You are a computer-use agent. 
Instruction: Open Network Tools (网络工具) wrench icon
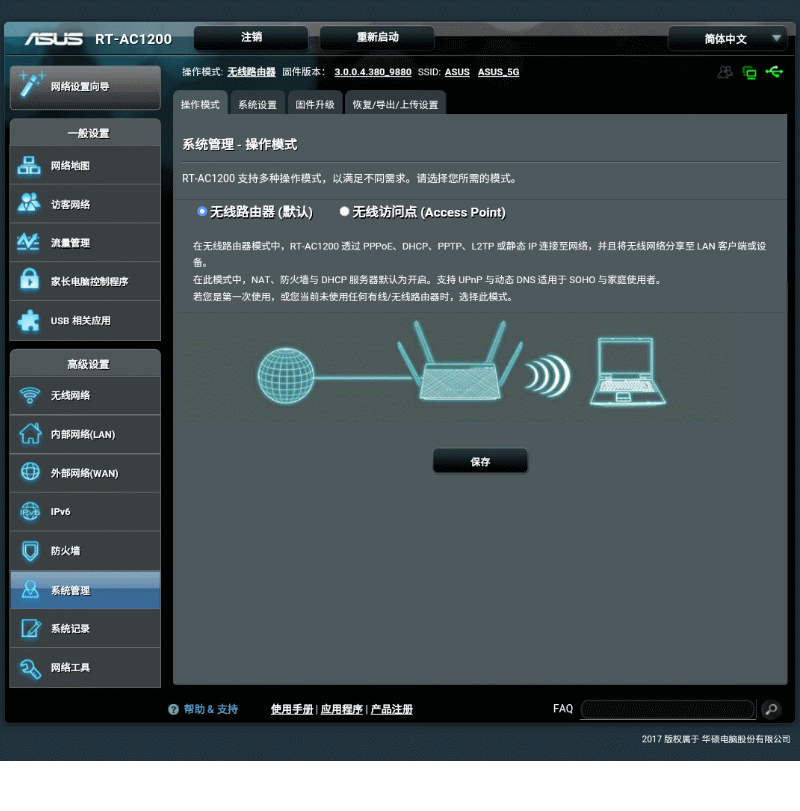click(30, 668)
